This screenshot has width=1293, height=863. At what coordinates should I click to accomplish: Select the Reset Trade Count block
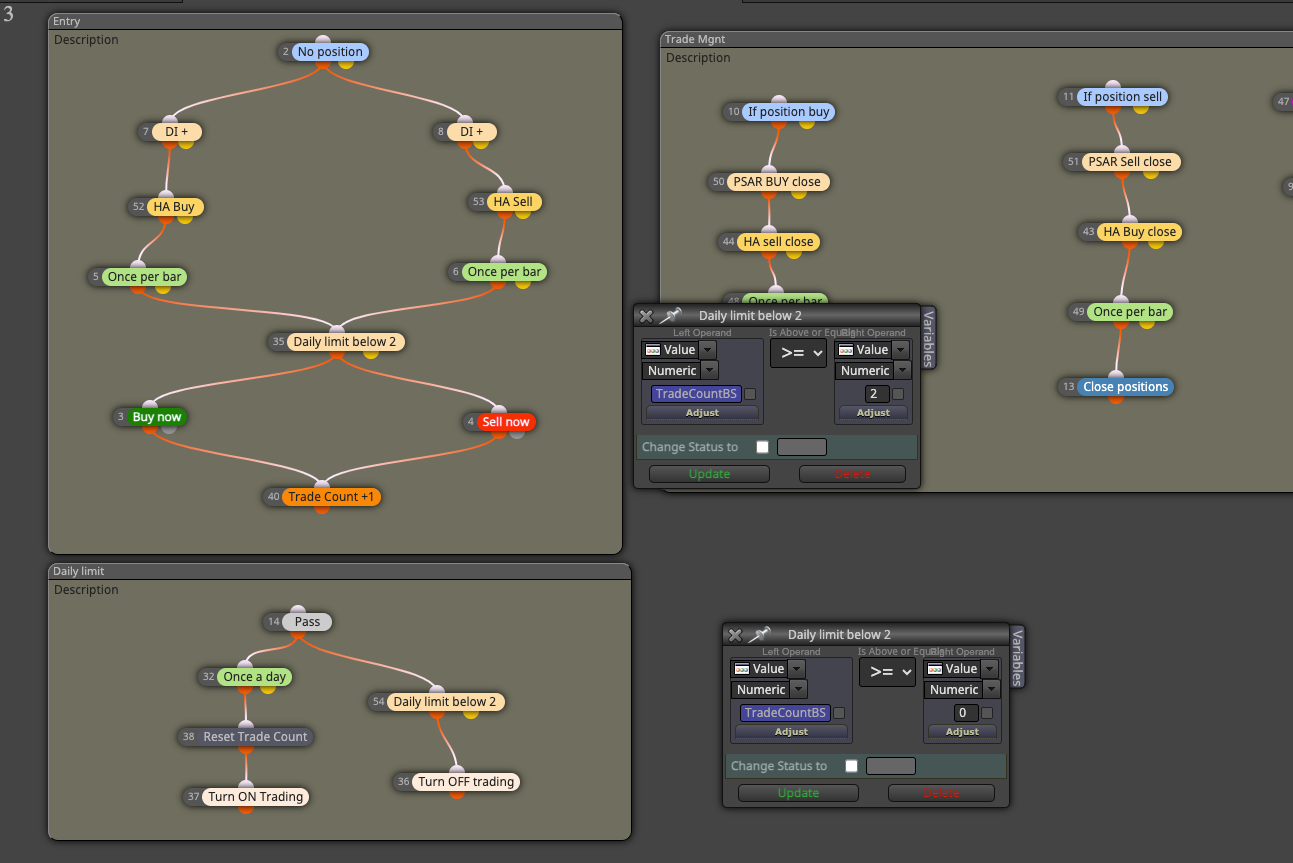click(x=255, y=737)
